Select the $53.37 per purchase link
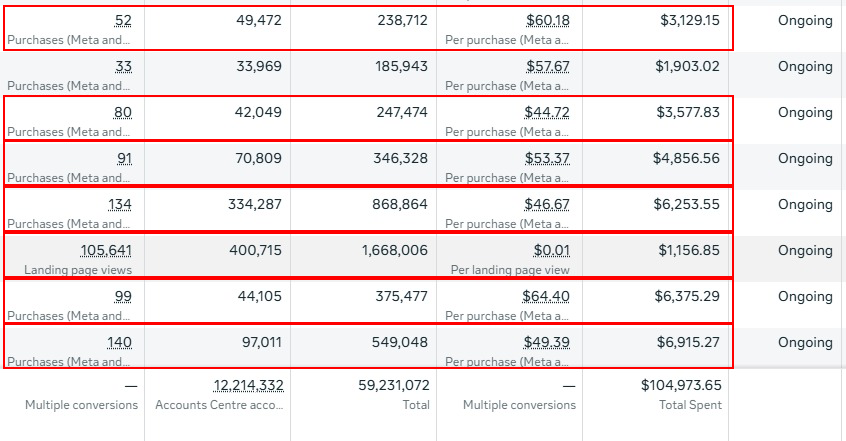This screenshot has width=846, height=441. point(548,159)
